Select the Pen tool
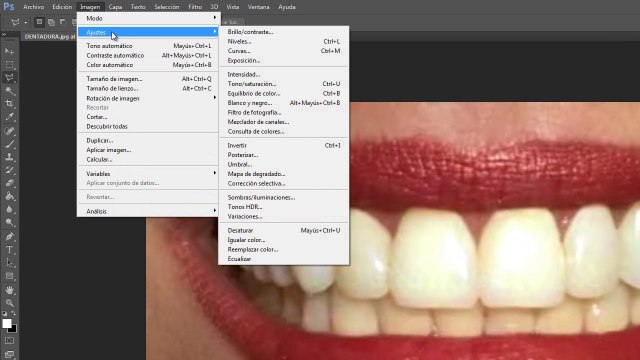 click(x=9, y=236)
